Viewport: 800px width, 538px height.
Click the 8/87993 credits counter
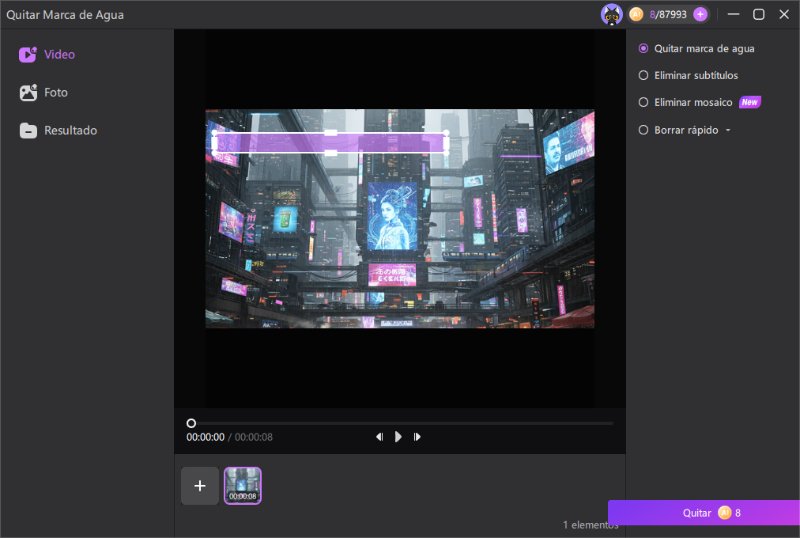(x=668, y=14)
